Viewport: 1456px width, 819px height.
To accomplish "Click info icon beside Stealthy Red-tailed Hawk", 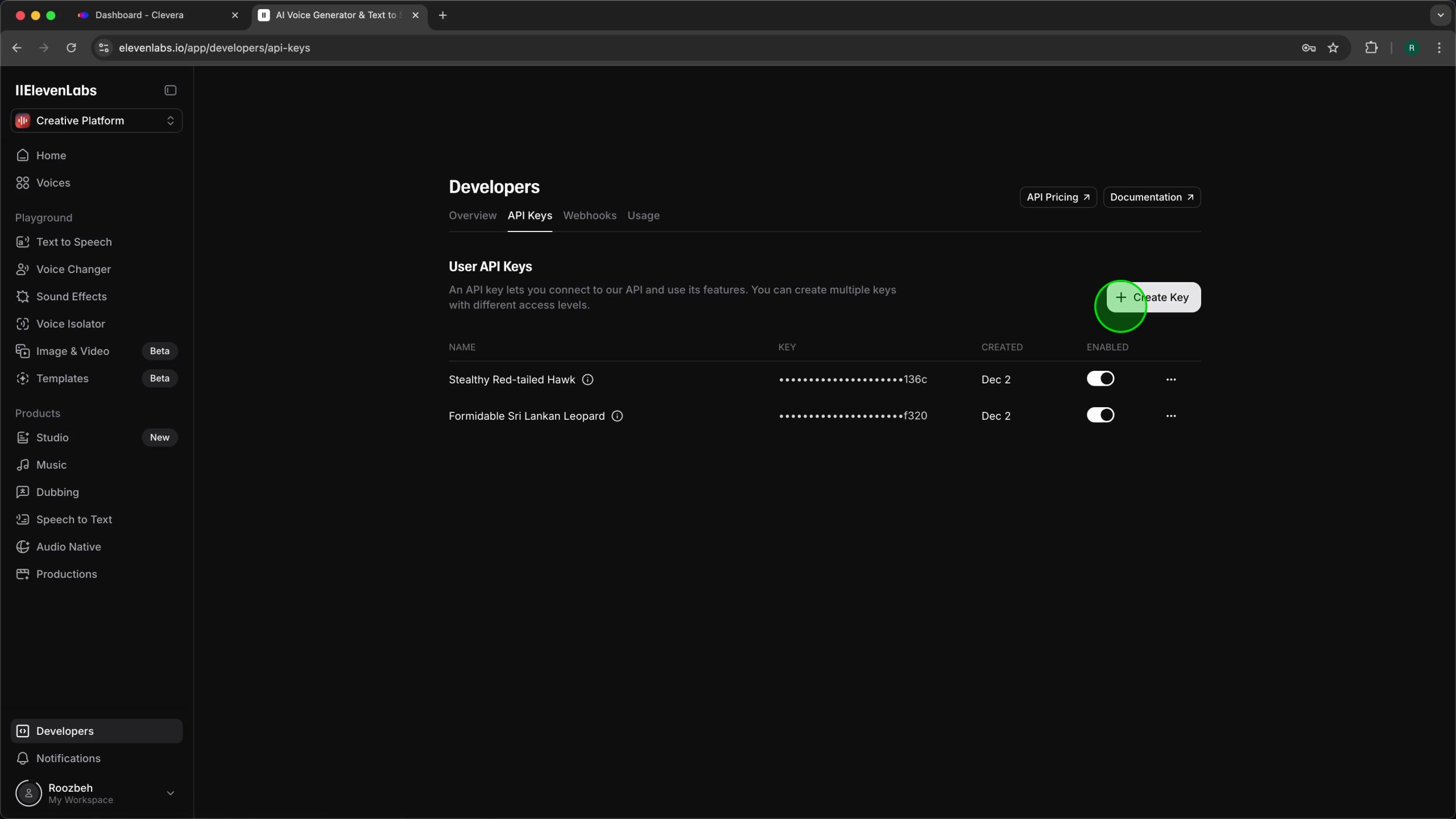I will coord(588,379).
